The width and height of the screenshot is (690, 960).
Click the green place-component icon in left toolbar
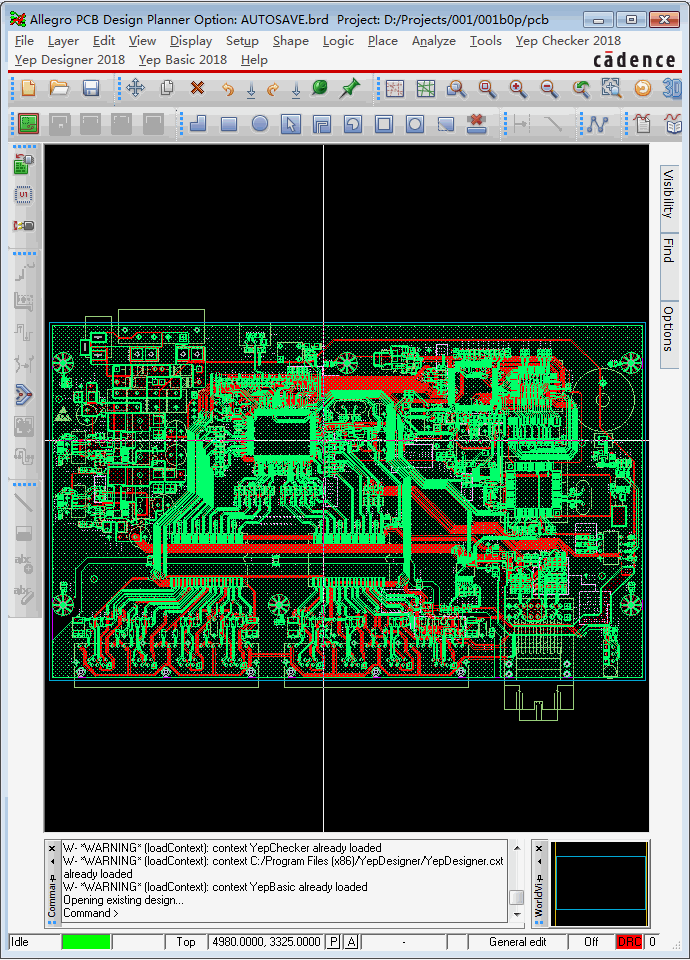point(23,164)
